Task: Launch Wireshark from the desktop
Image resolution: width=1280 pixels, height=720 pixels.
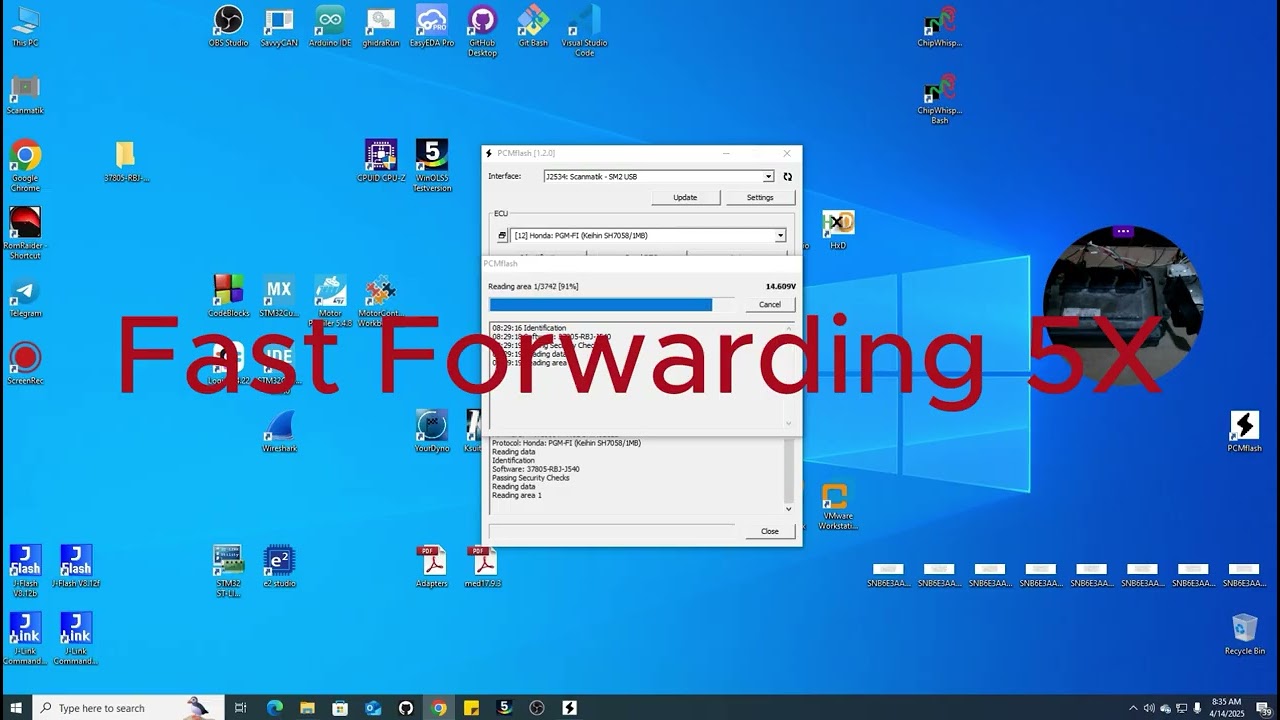Action: [x=279, y=430]
